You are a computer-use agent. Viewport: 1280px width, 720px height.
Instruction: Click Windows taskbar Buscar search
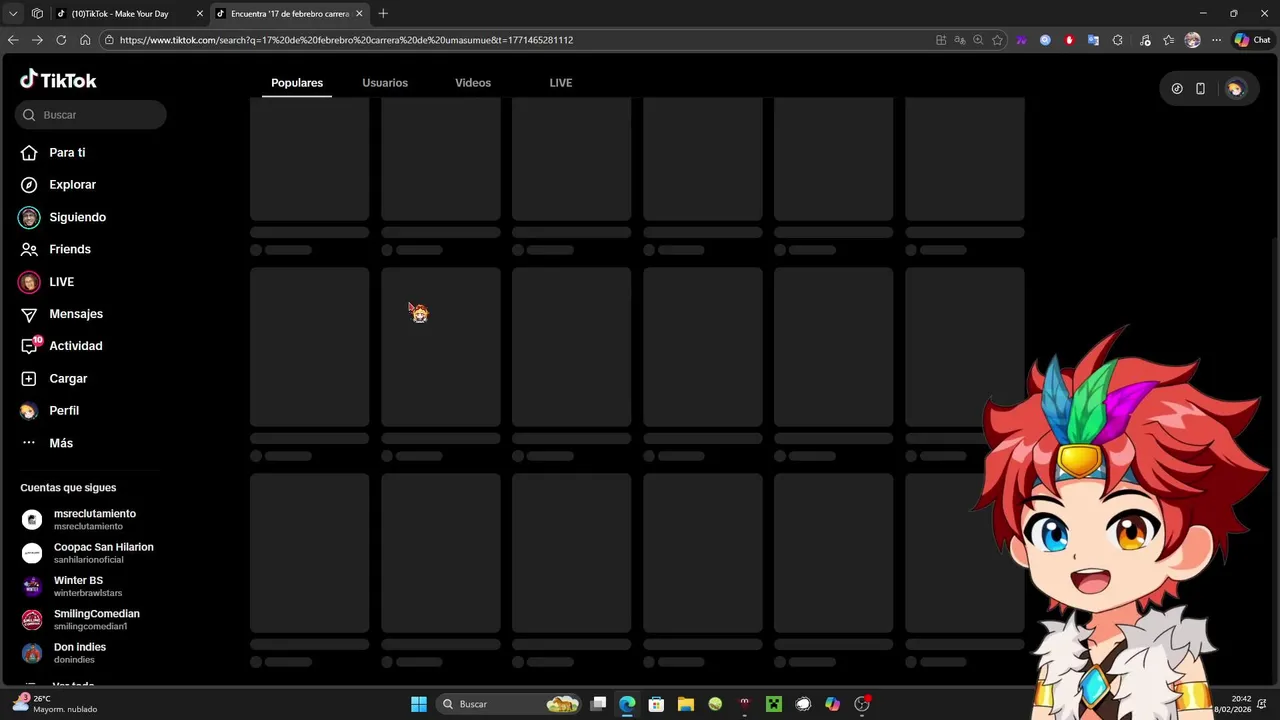[x=510, y=704]
